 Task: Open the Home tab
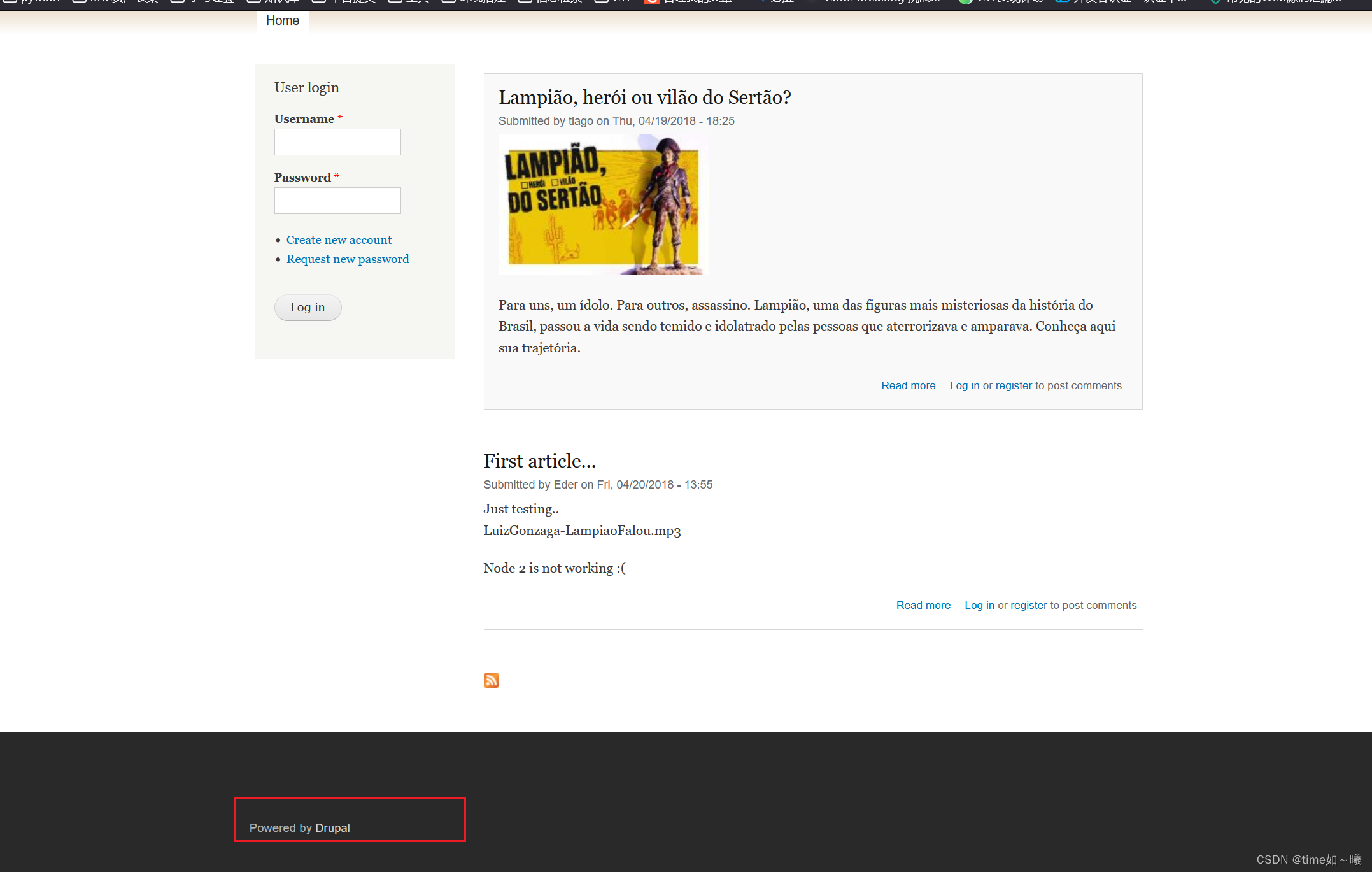283,20
